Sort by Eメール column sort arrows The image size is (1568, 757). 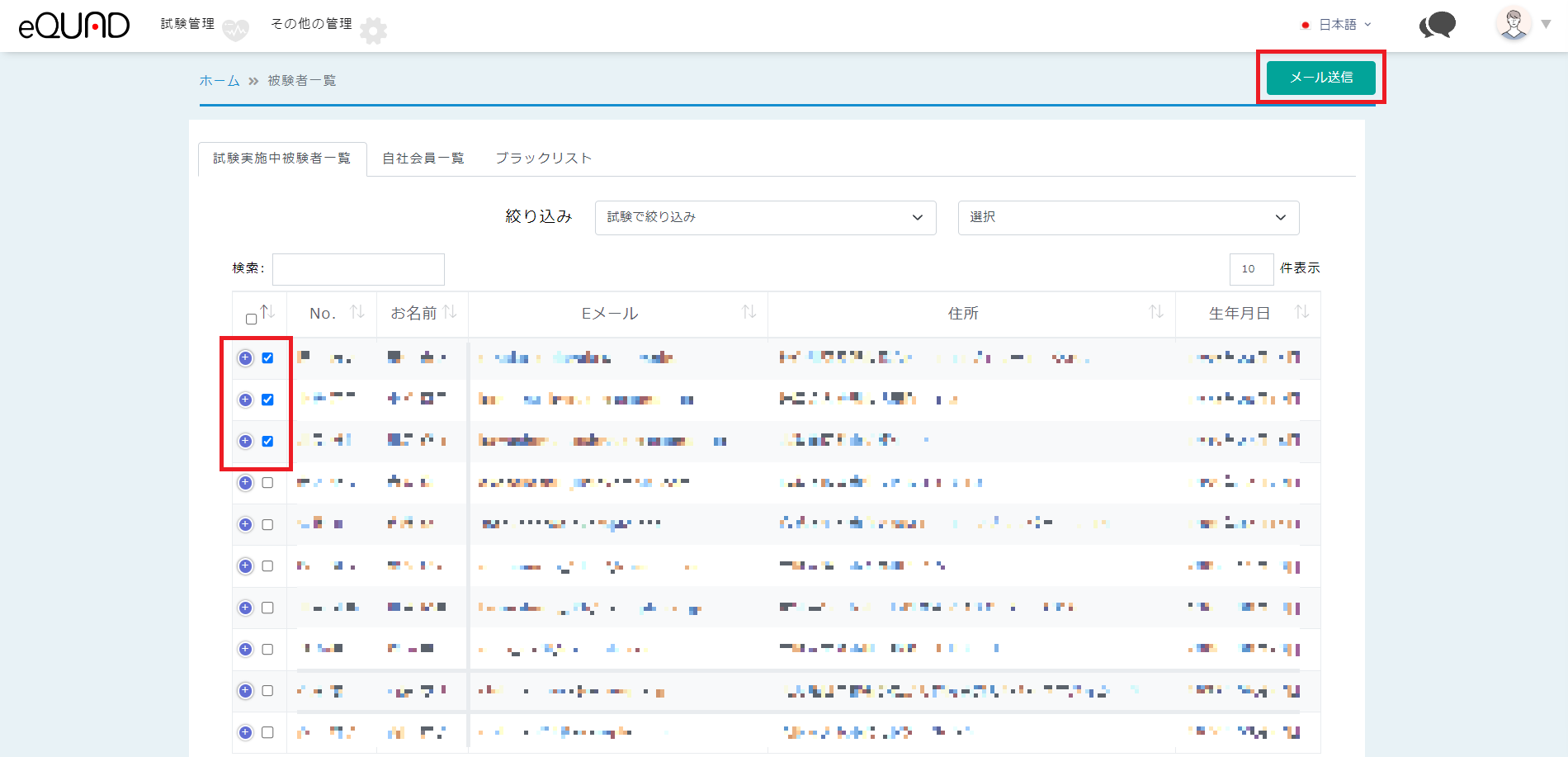click(749, 312)
